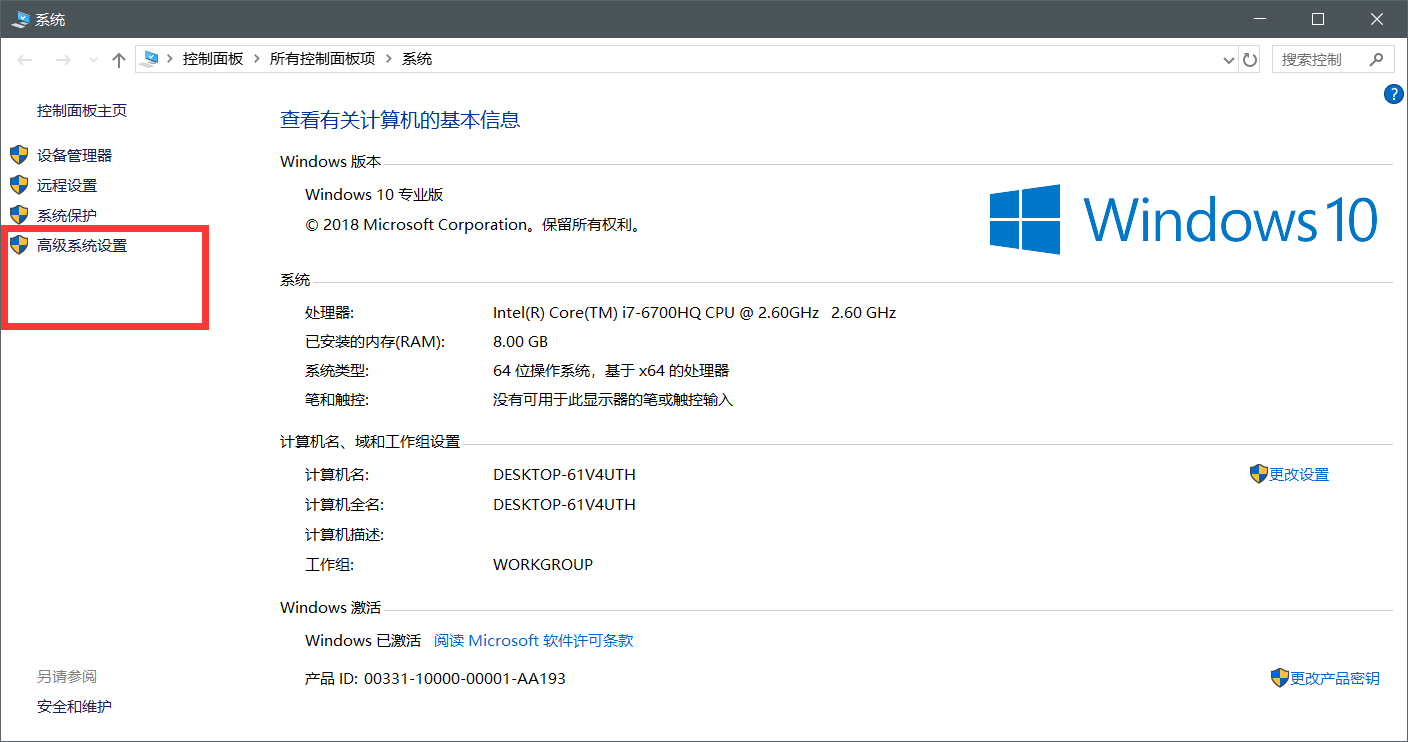This screenshot has width=1408, height=742.
Task: Click the 计算机全名 value DESKTOP-61V4UTH
Action: (x=564, y=504)
